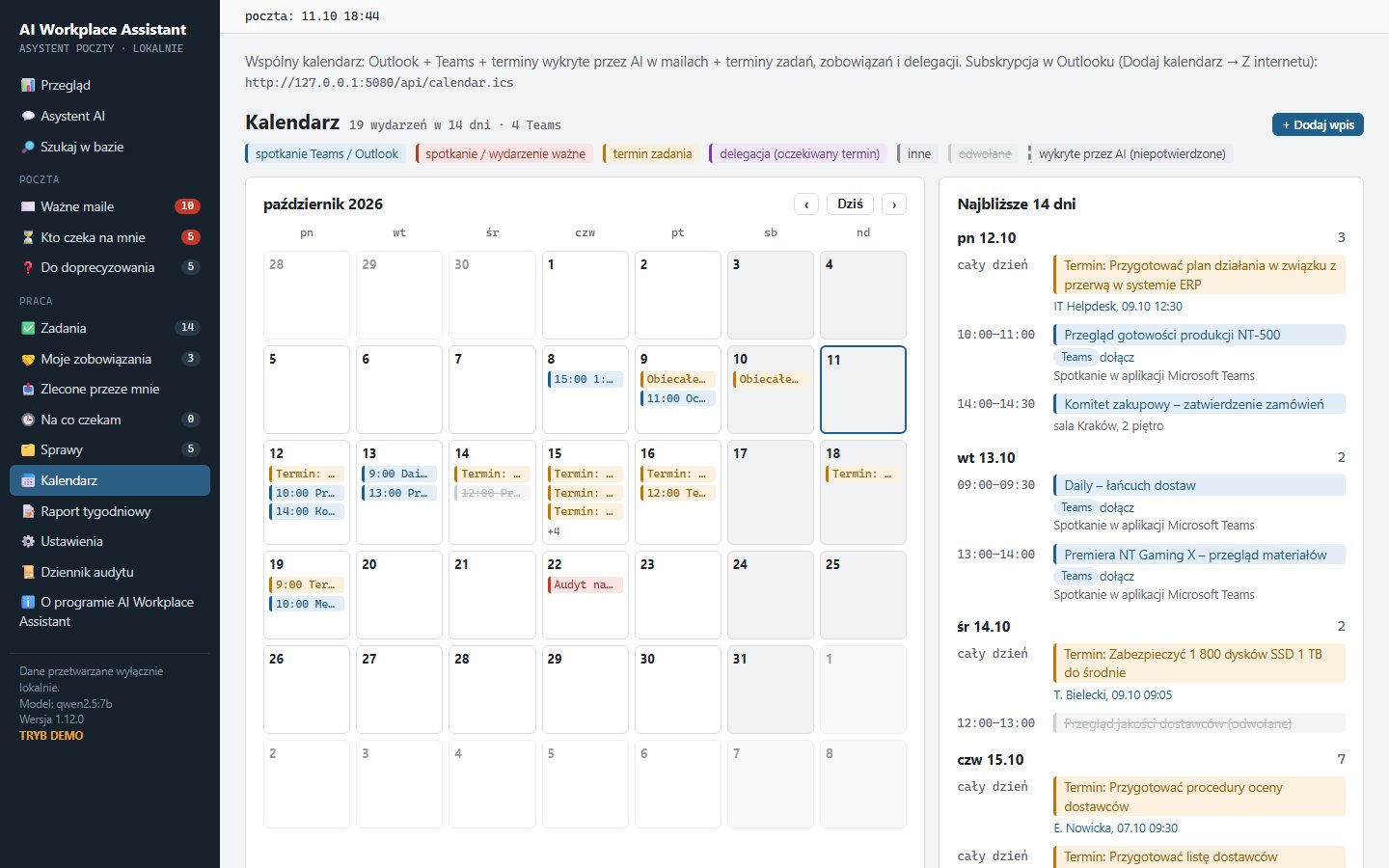The width and height of the screenshot is (1389, 868).
Task: Open the Zadania section label
Action: (64, 328)
